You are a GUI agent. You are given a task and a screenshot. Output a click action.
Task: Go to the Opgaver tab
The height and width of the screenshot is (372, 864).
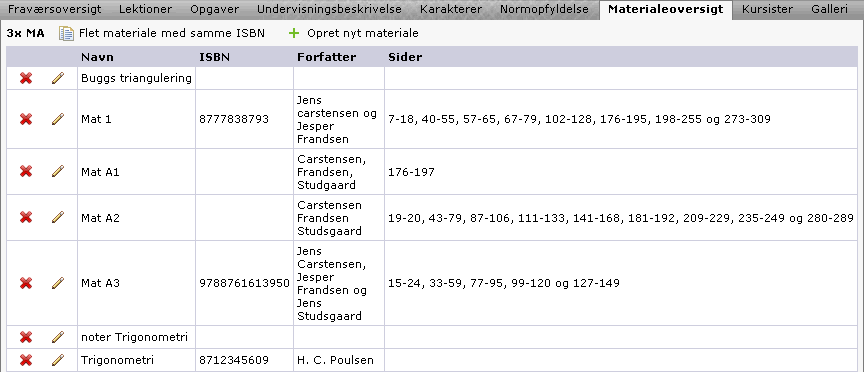pos(214,9)
